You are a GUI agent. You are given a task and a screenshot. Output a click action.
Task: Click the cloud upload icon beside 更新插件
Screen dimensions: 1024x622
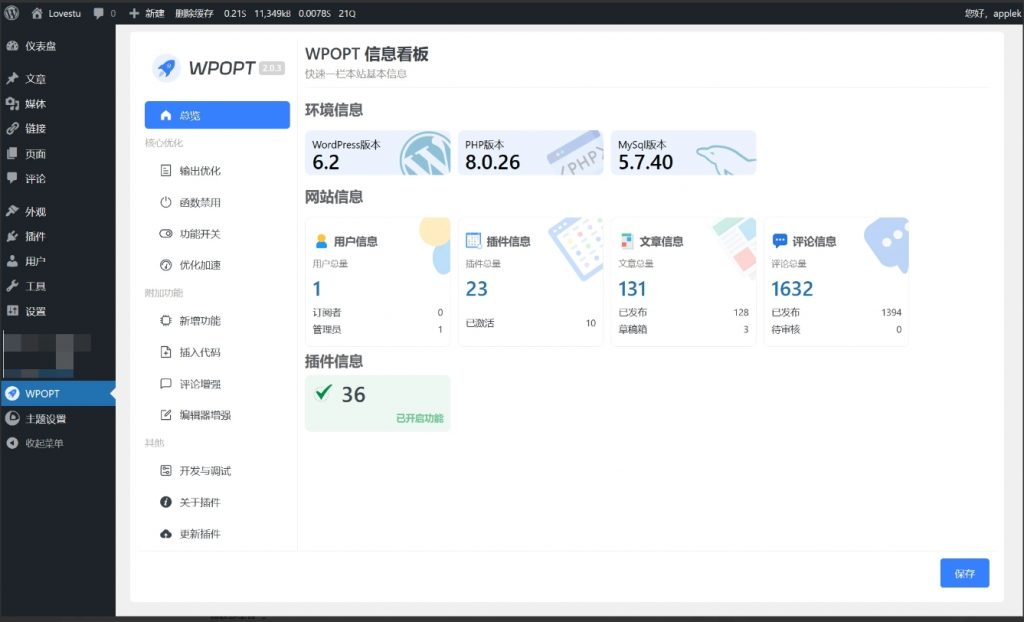point(166,534)
